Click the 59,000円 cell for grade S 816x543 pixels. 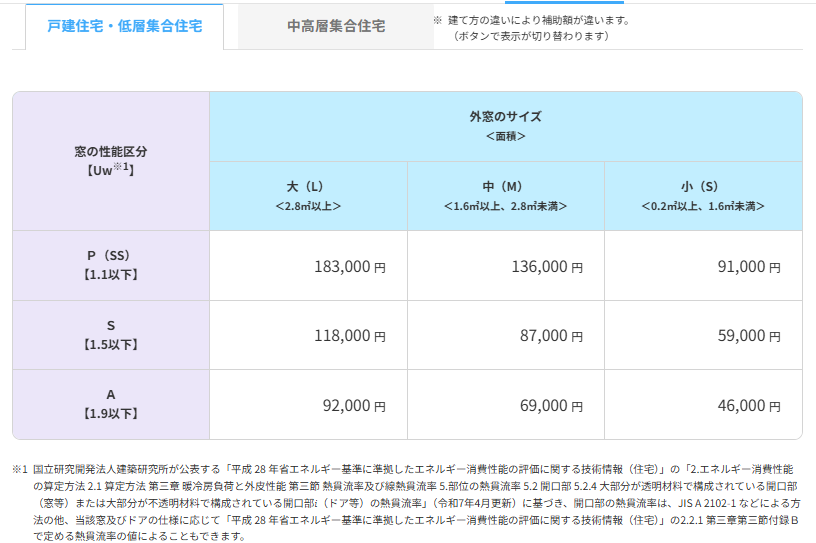coord(704,335)
